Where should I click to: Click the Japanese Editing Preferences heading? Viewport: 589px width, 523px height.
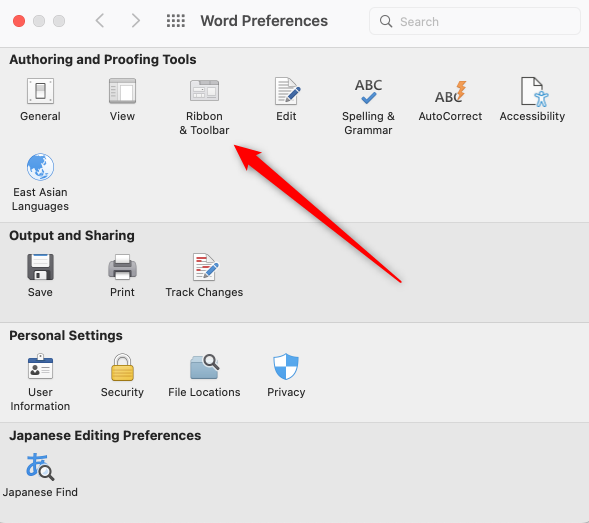(105, 435)
